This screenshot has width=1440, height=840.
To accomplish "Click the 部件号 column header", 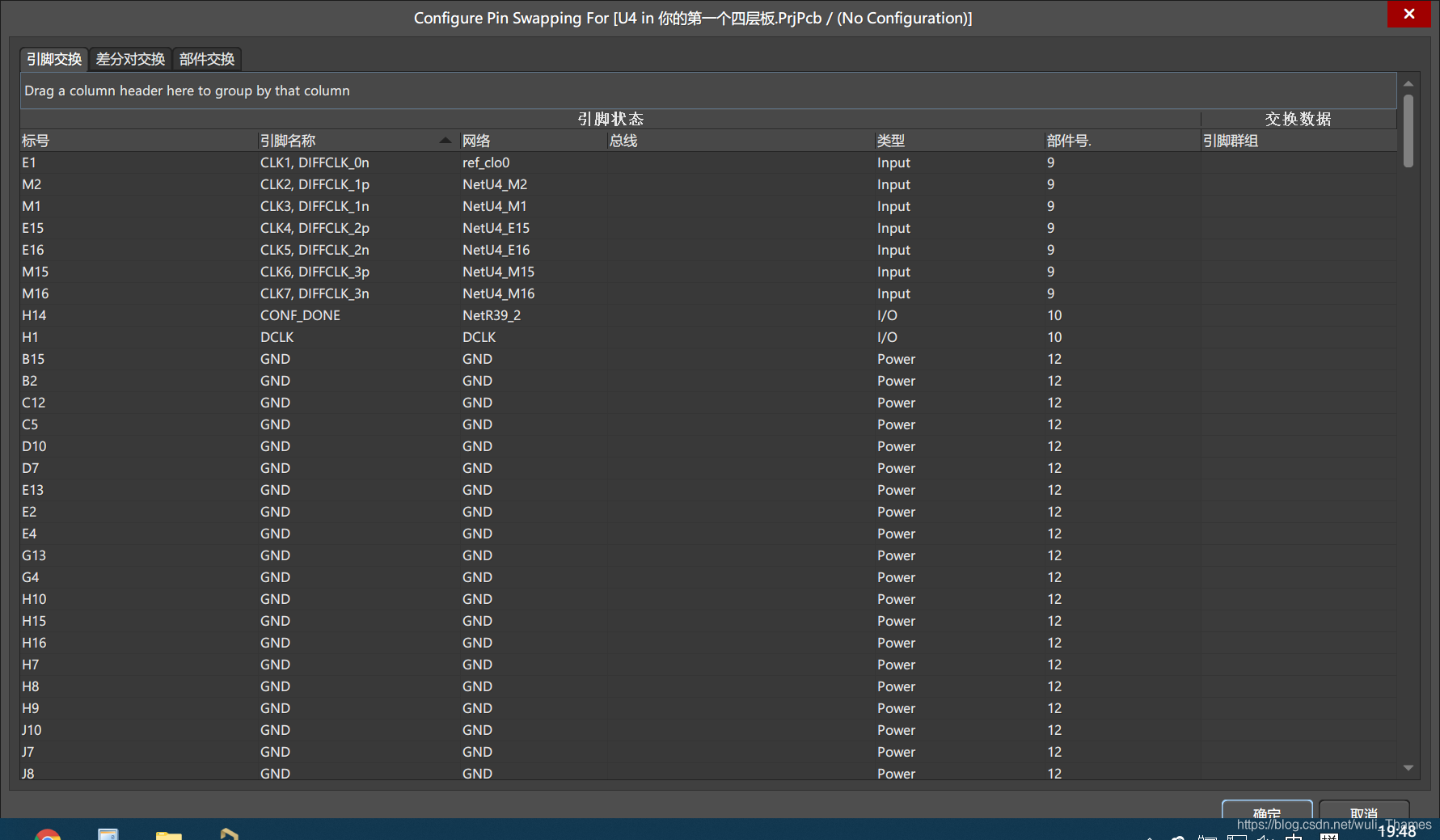I will coord(1122,141).
